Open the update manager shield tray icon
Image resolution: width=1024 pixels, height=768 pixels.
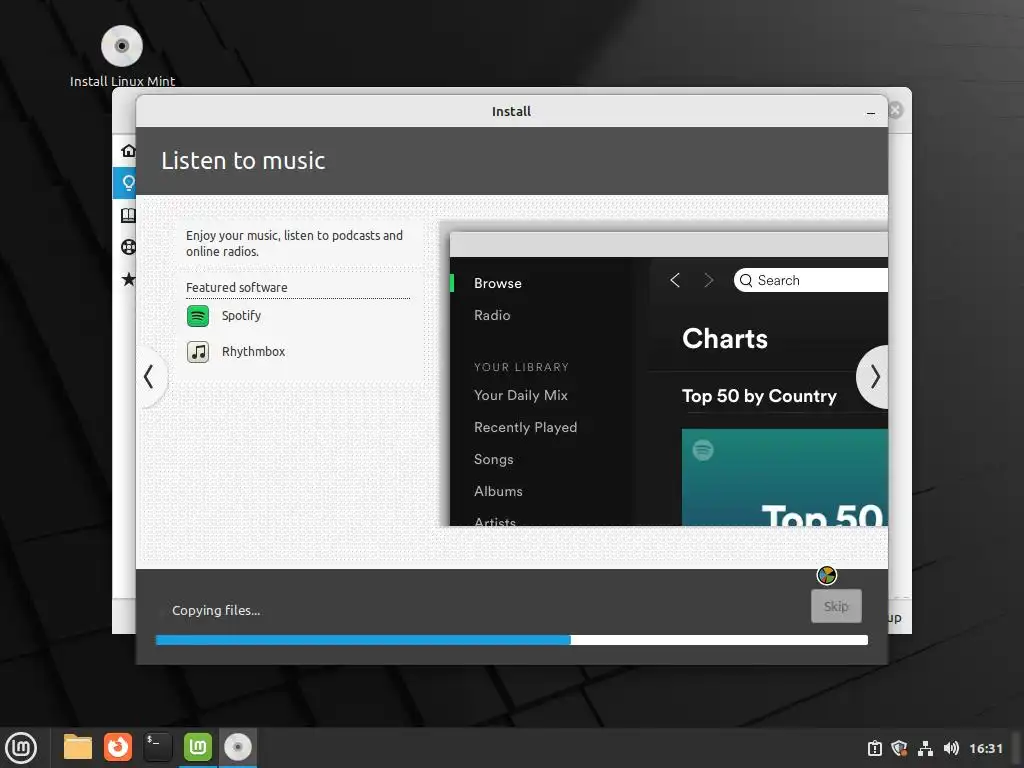click(899, 748)
